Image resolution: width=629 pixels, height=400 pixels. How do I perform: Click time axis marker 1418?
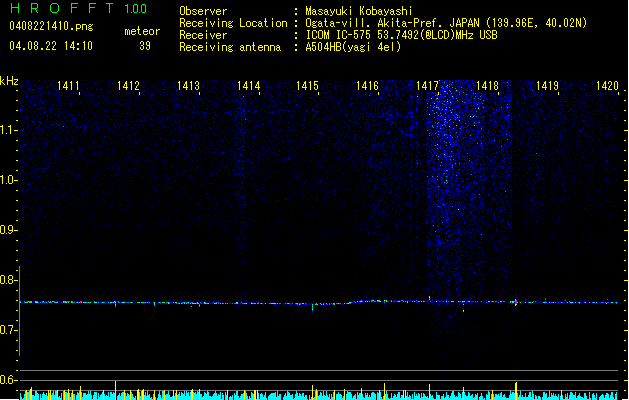[487, 86]
